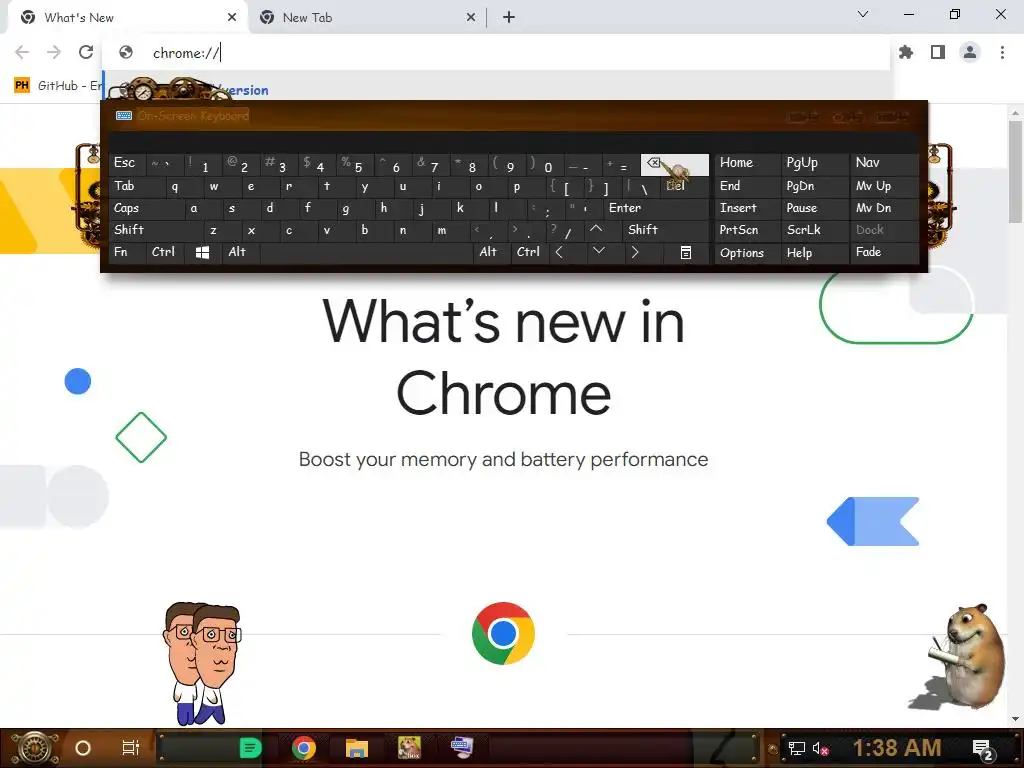The width and height of the screenshot is (1024, 768).
Task: Click the Mv Dn key
Action: click(884, 208)
